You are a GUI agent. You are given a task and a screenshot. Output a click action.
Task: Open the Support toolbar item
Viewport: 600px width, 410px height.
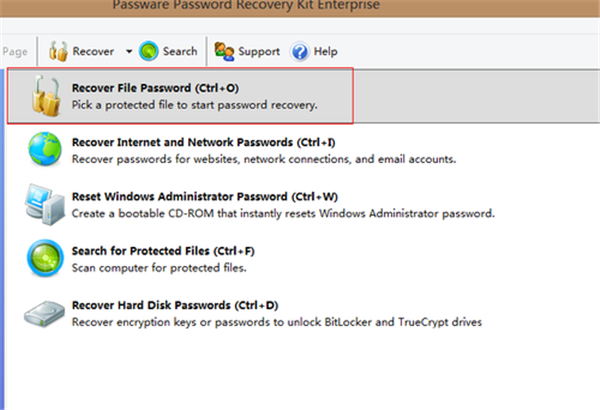[x=259, y=51]
